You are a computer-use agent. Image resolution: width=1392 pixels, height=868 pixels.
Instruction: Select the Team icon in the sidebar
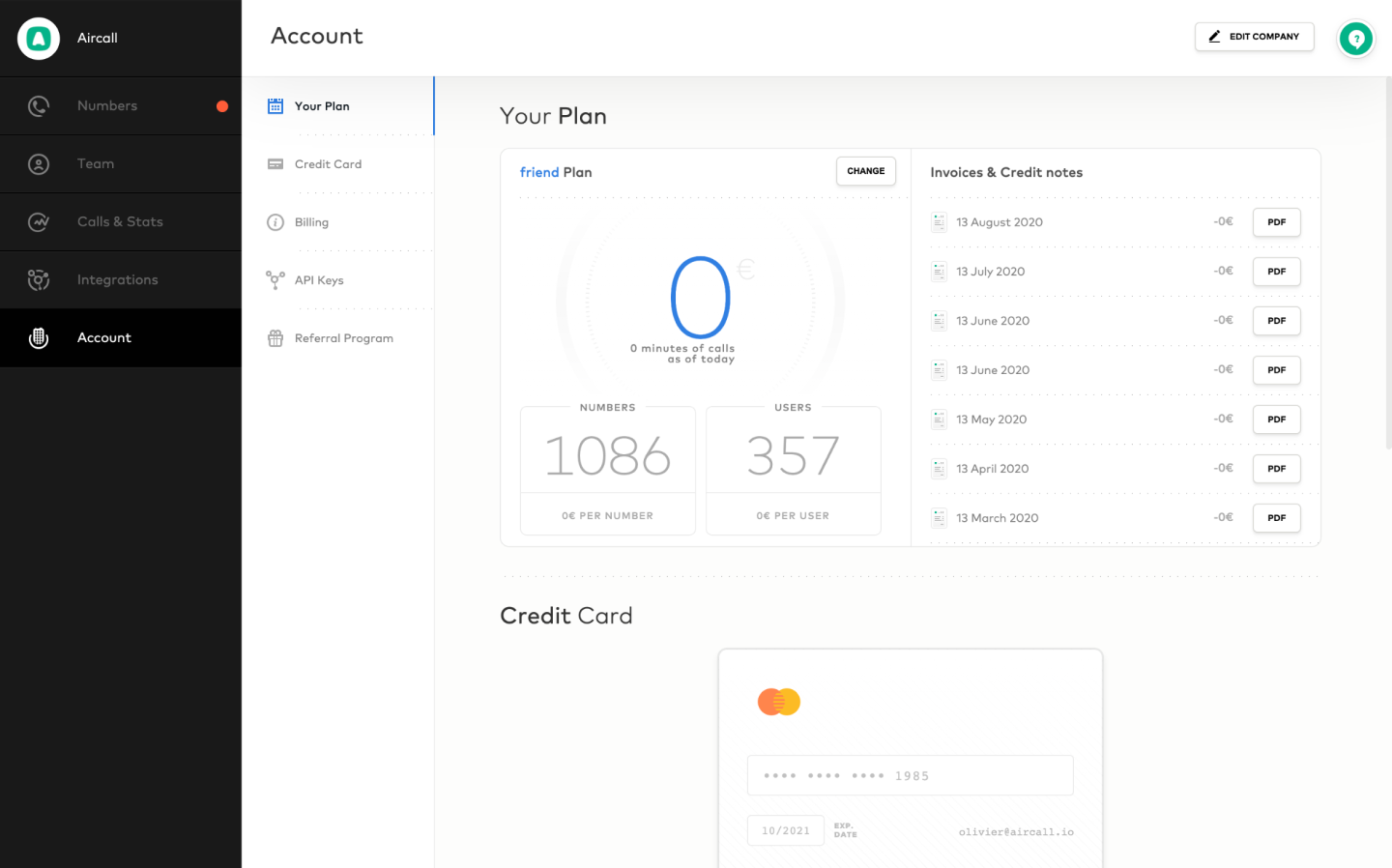(38, 163)
